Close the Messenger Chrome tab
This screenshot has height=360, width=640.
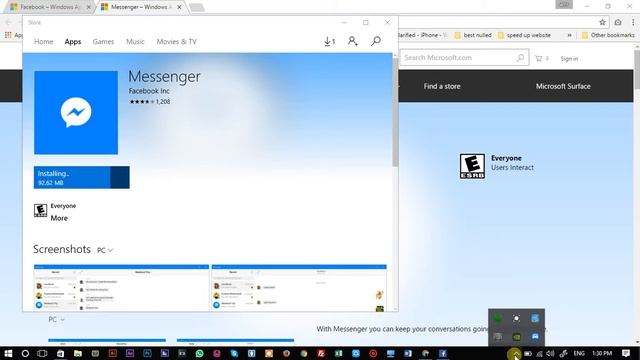point(179,7)
